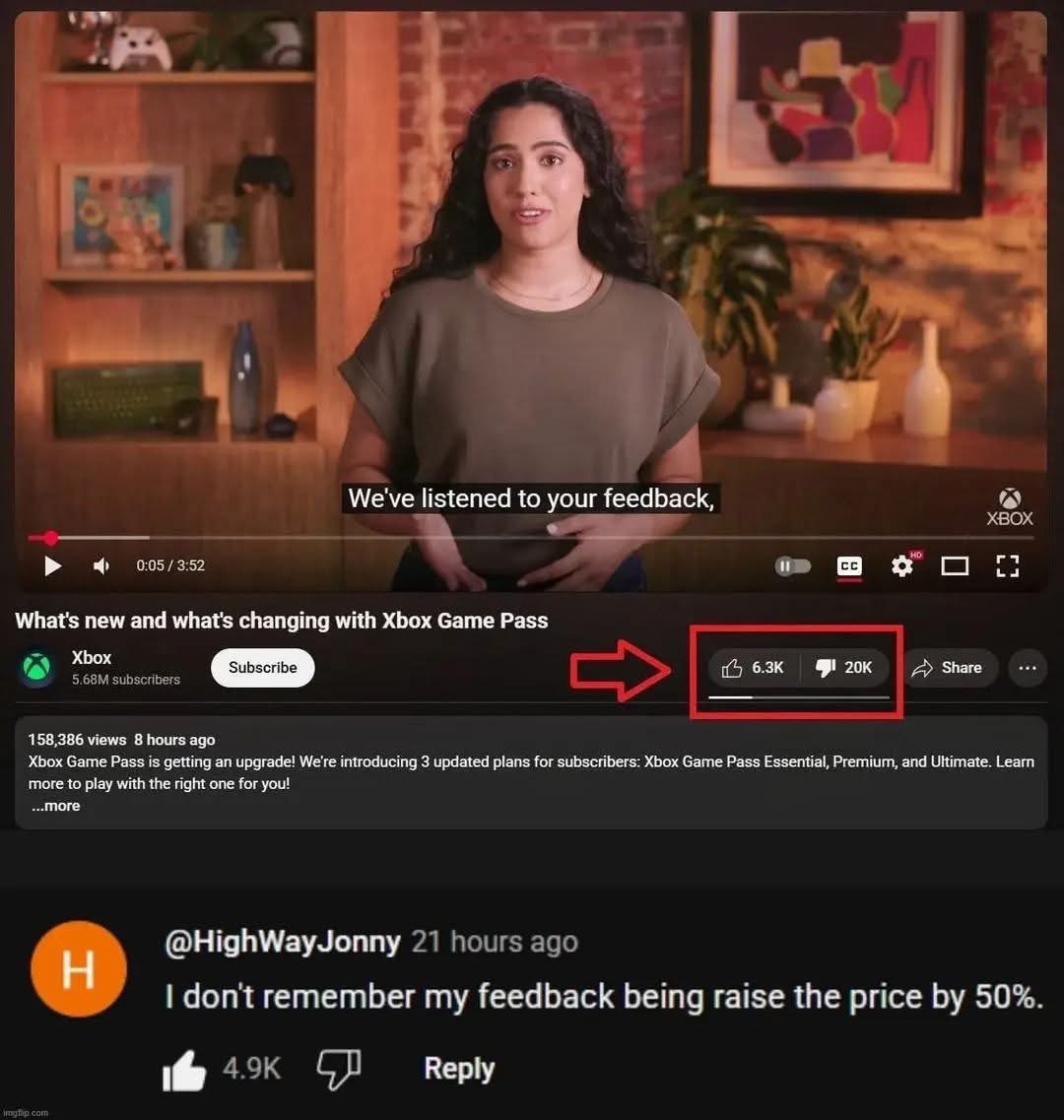Share the Xbox video
The height and width of the screenshot is (1120, 1064).
point(948,668)
